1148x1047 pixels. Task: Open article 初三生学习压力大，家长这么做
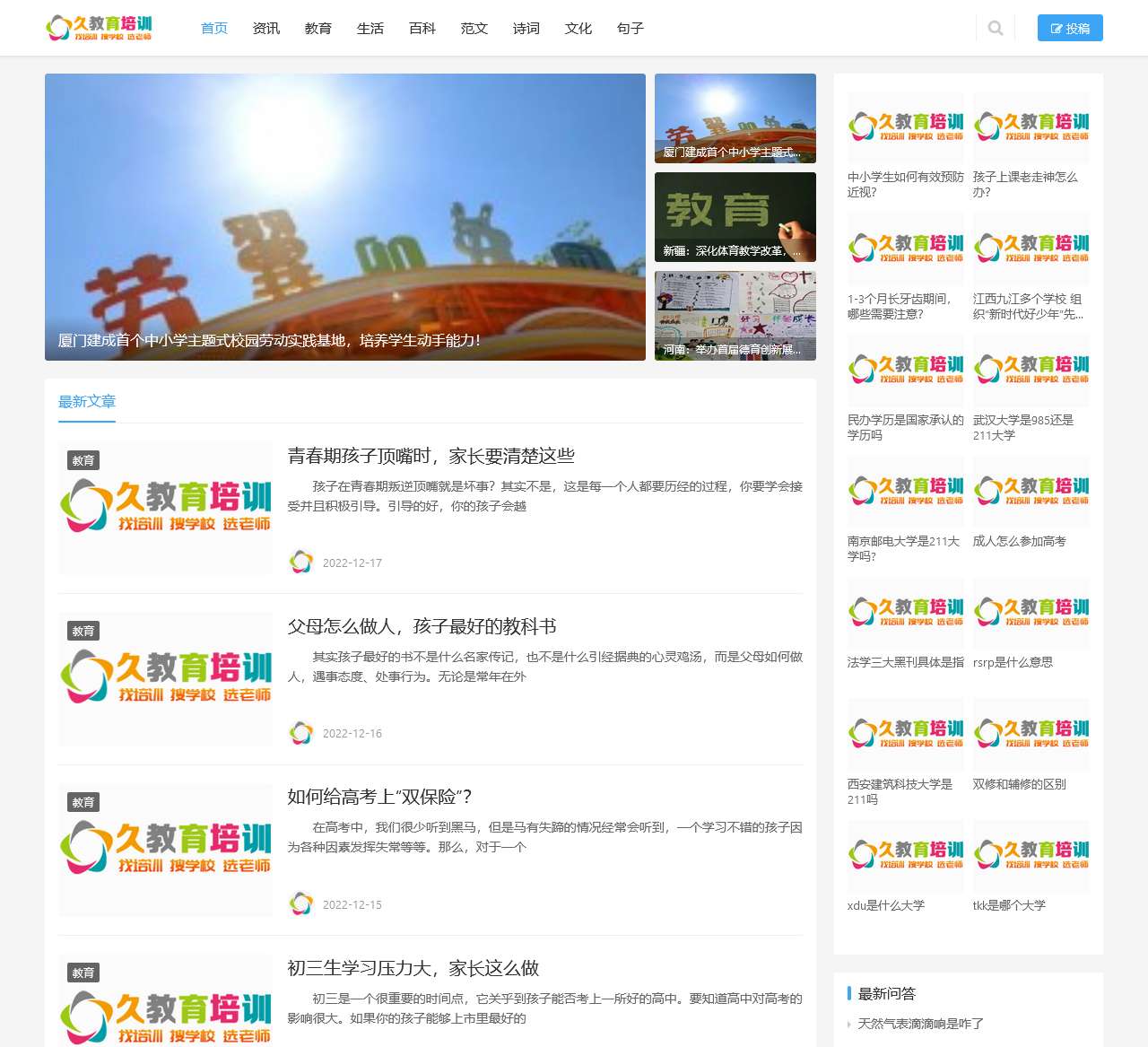tap(413, 968)
